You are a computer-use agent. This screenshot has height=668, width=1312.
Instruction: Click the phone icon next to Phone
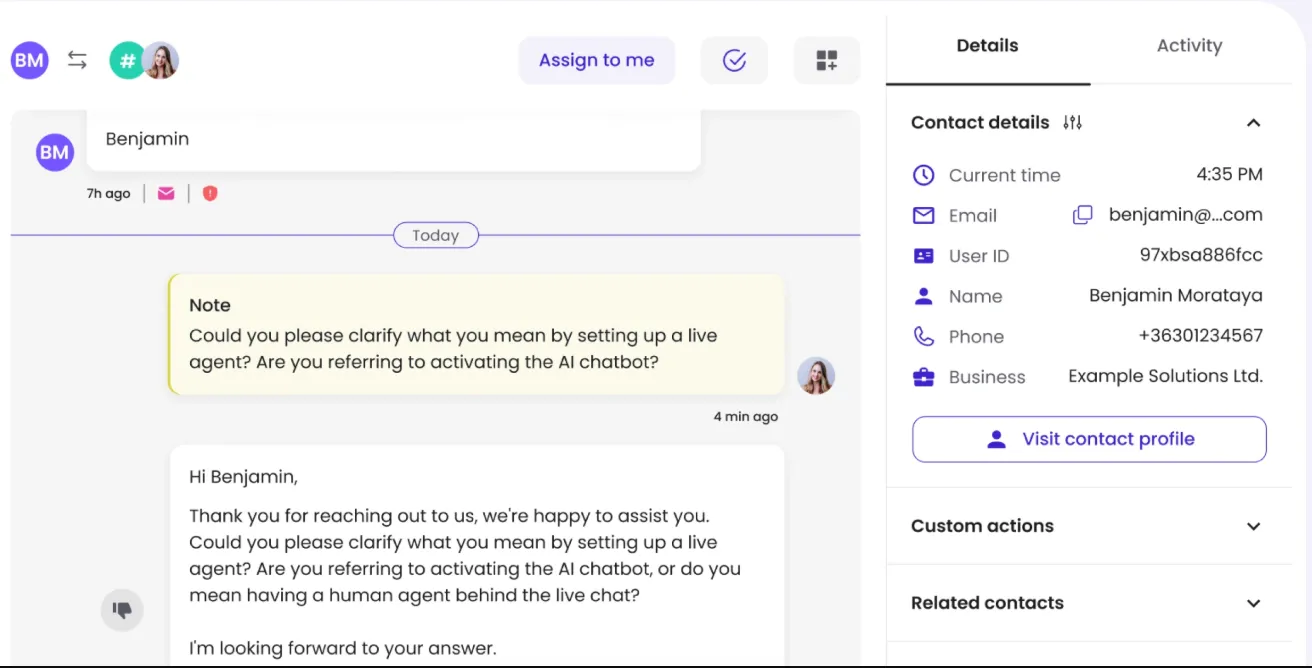click(924, 336)
